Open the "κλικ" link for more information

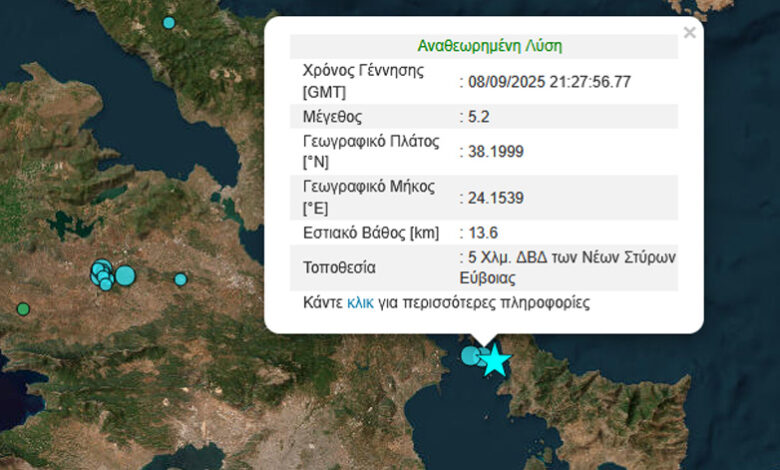click(360, 302)
